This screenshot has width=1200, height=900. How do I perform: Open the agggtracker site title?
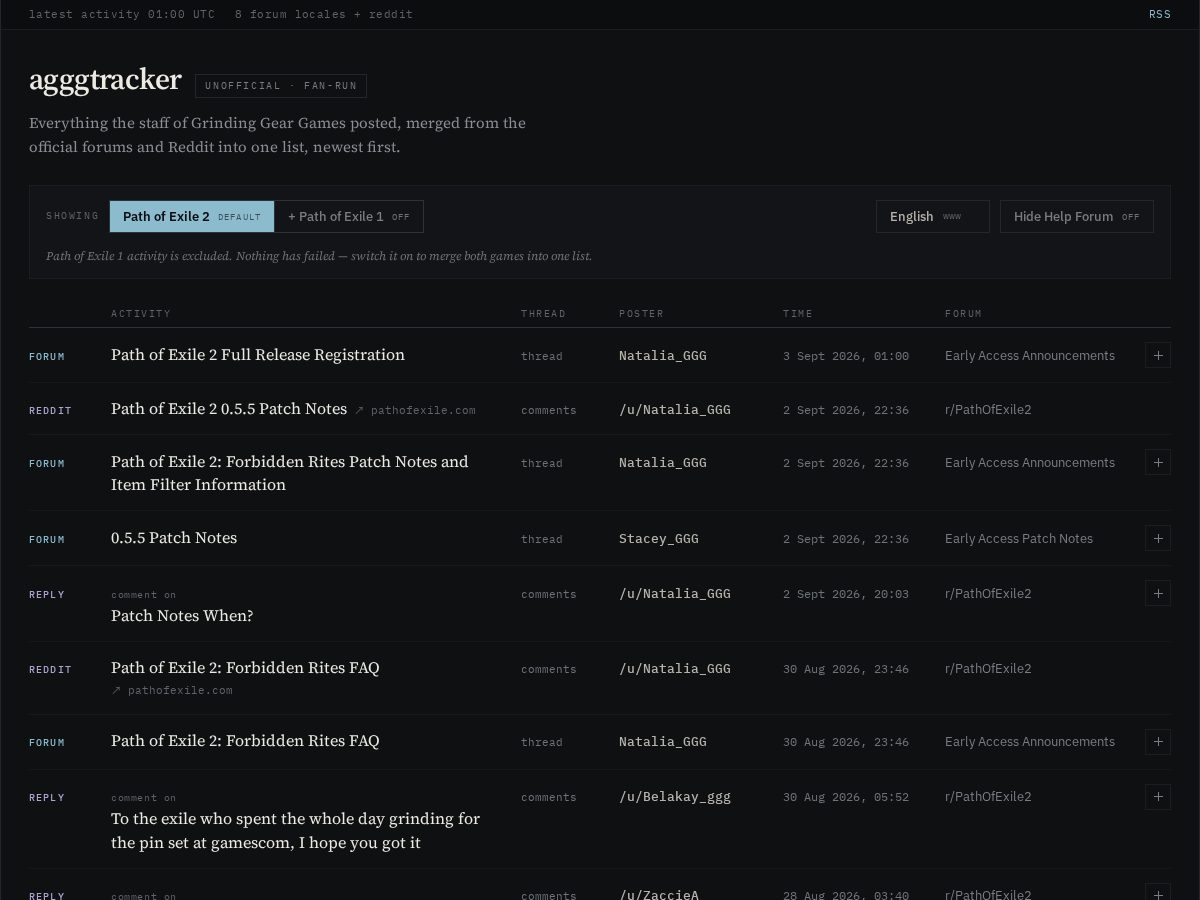coord(105,80)
